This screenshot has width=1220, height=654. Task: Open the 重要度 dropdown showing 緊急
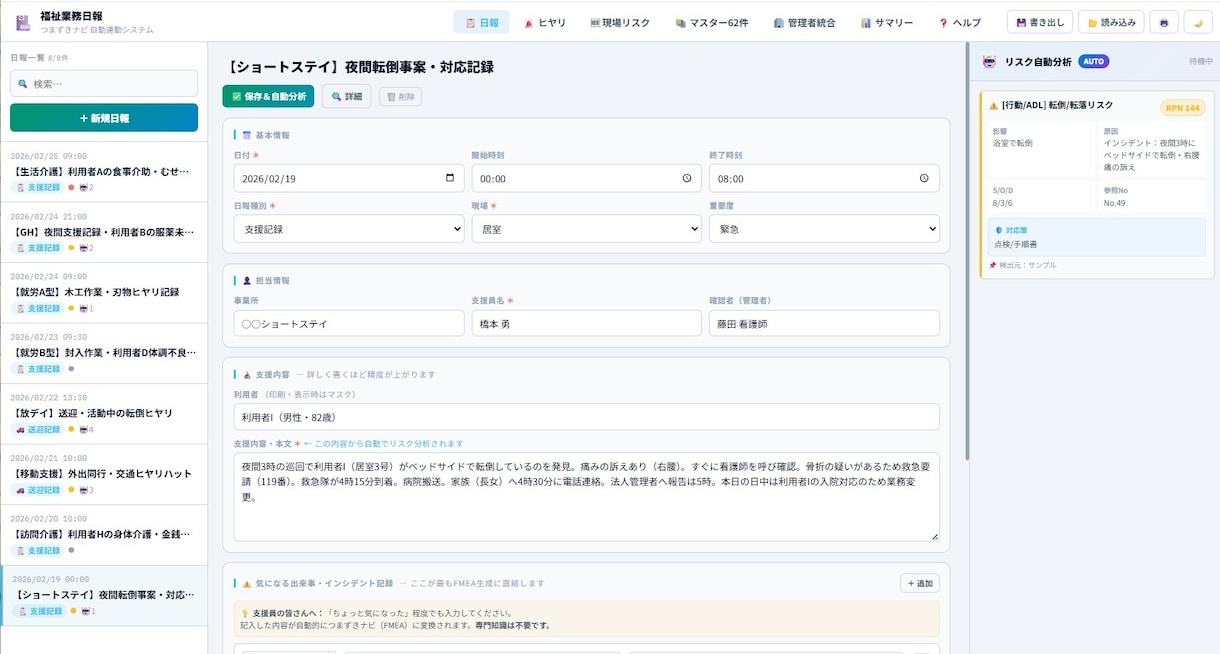tap(824, 229)
